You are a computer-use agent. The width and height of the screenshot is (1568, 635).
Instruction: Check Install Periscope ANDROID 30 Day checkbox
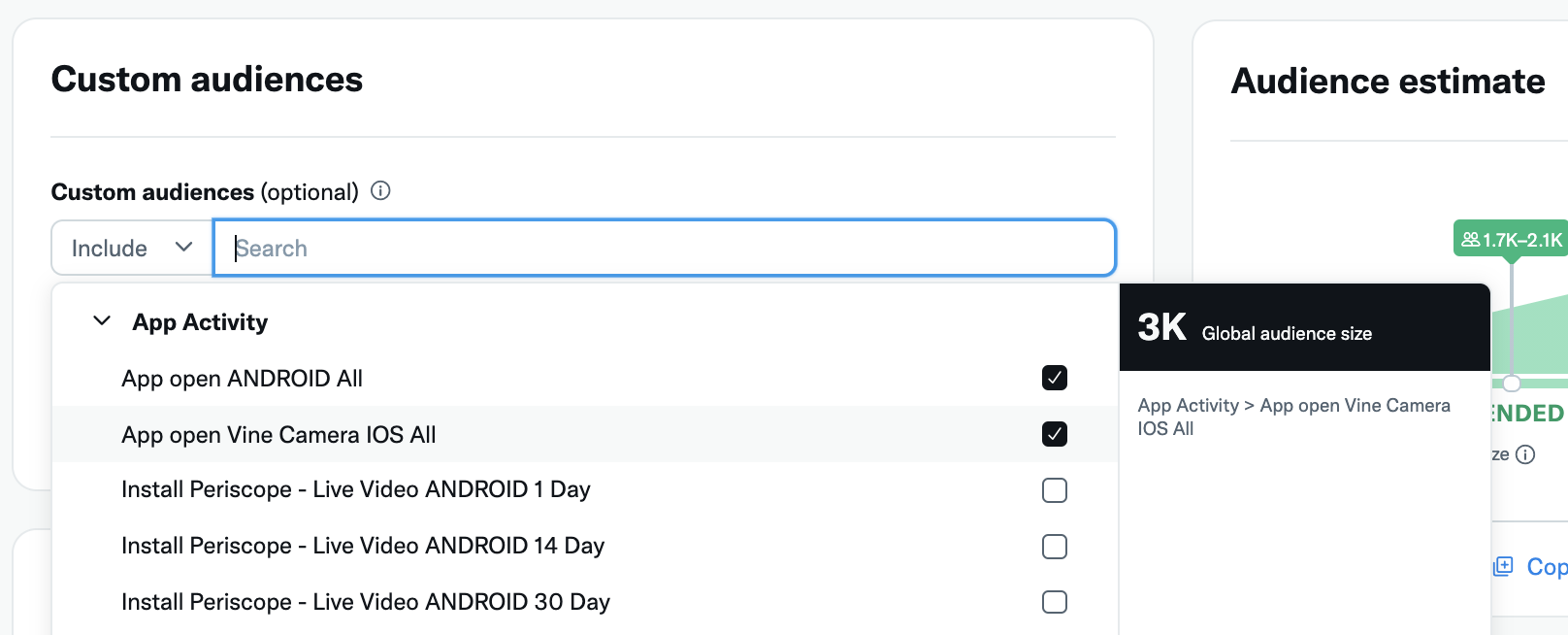(1054, 602)
